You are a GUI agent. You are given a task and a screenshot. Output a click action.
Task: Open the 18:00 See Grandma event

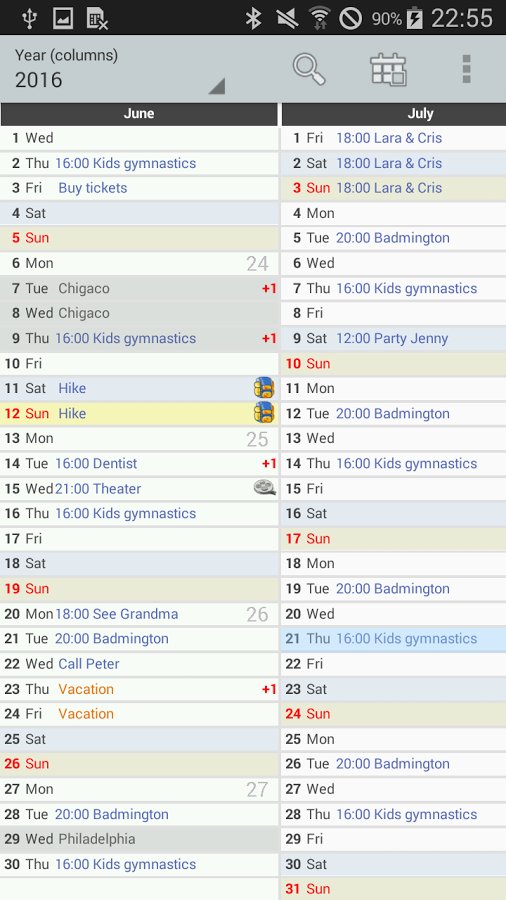[x=116, y=614]
